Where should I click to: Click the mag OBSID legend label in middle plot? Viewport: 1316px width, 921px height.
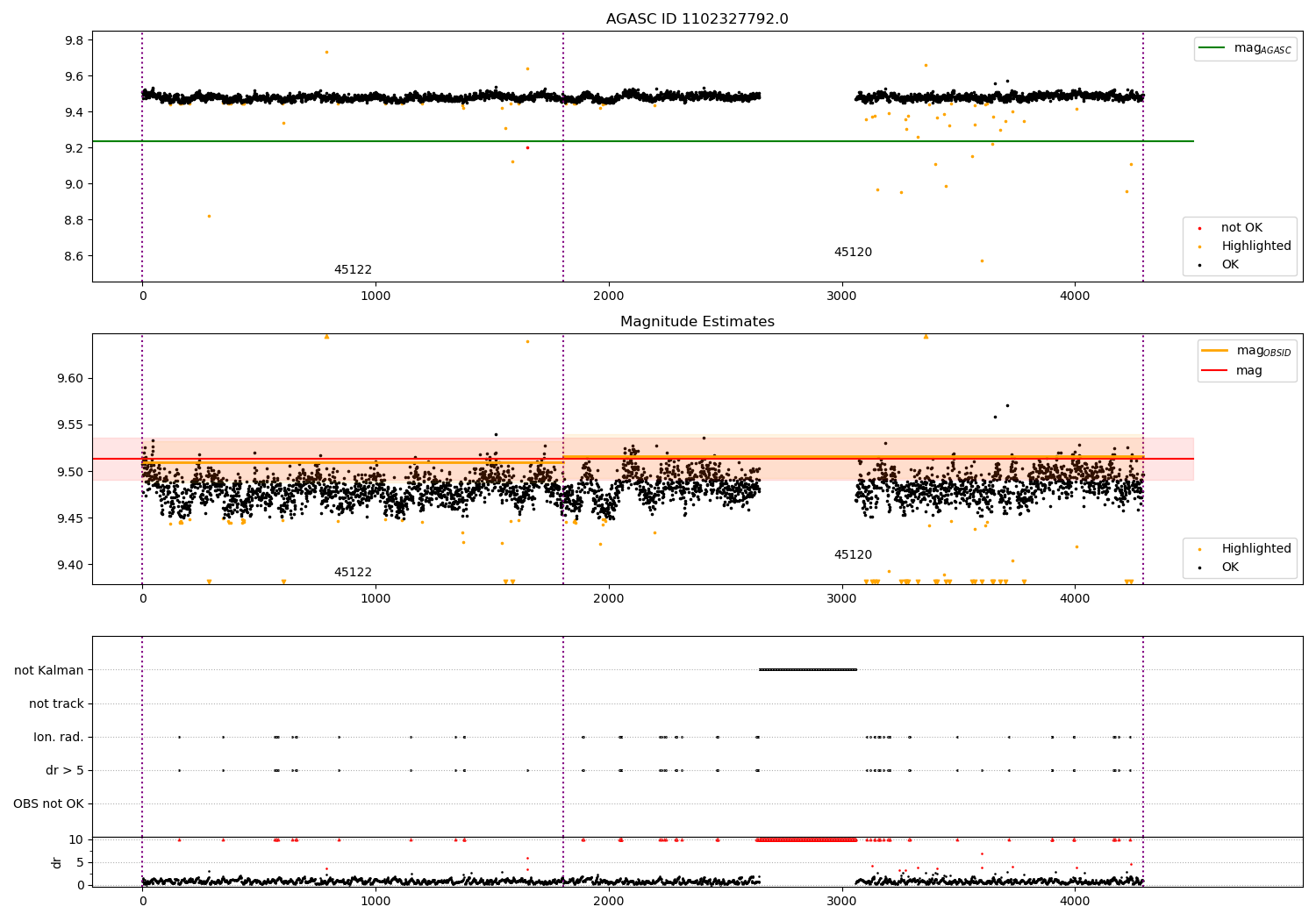(1263, 351)
